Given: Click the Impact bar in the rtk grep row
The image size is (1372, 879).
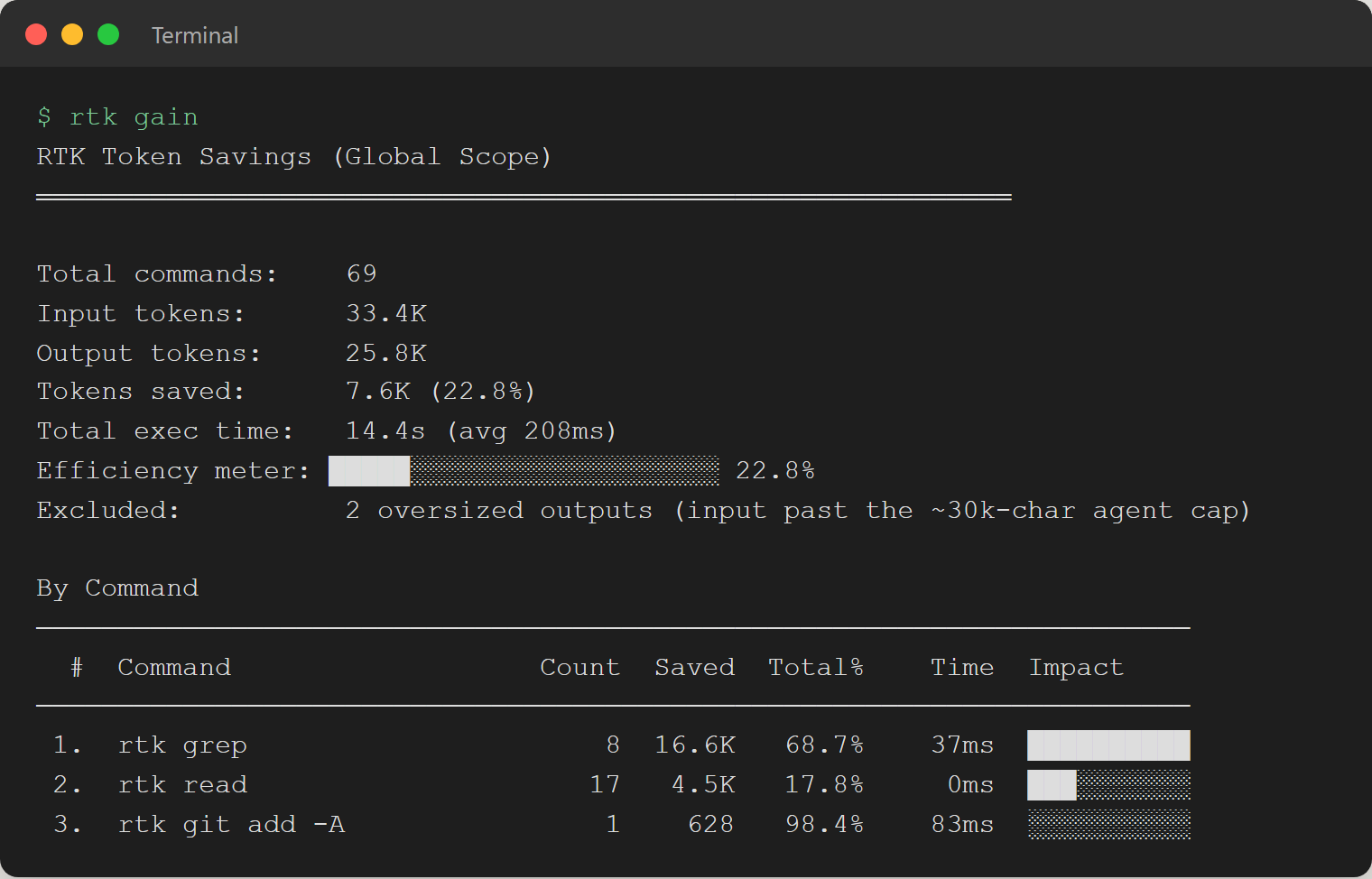Looking at the screenshot, I should 1109,745.
